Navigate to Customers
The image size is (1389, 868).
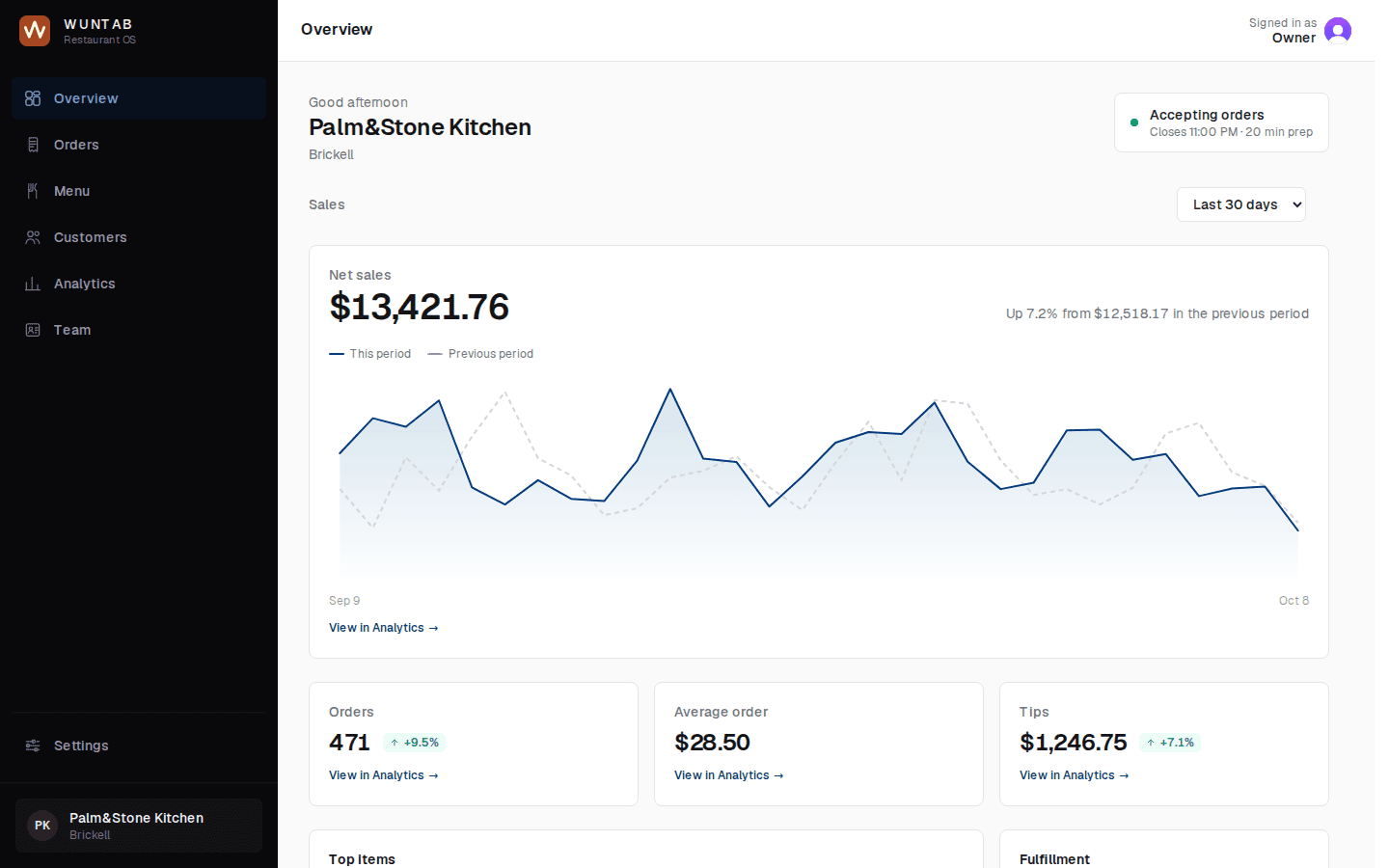click(139, 237)
